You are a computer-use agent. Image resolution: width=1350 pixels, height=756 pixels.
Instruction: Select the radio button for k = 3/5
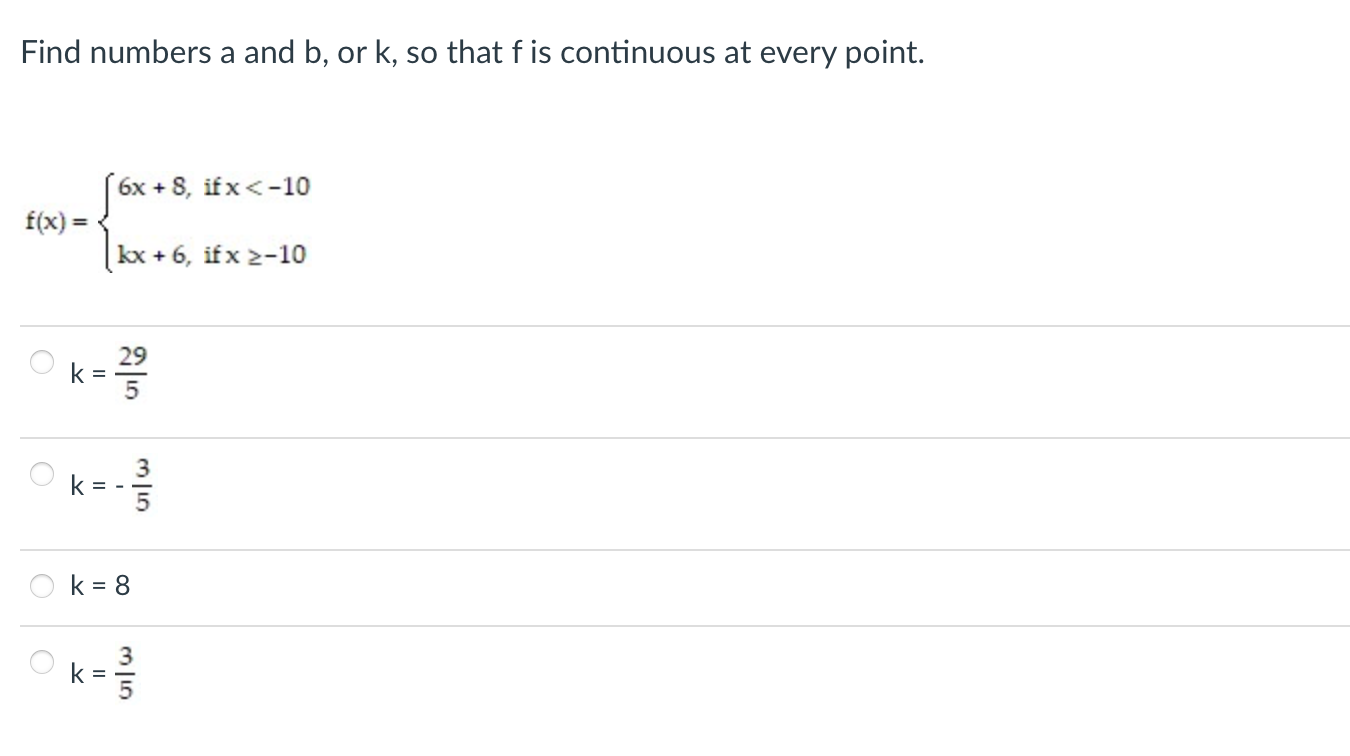click(41, 660)
